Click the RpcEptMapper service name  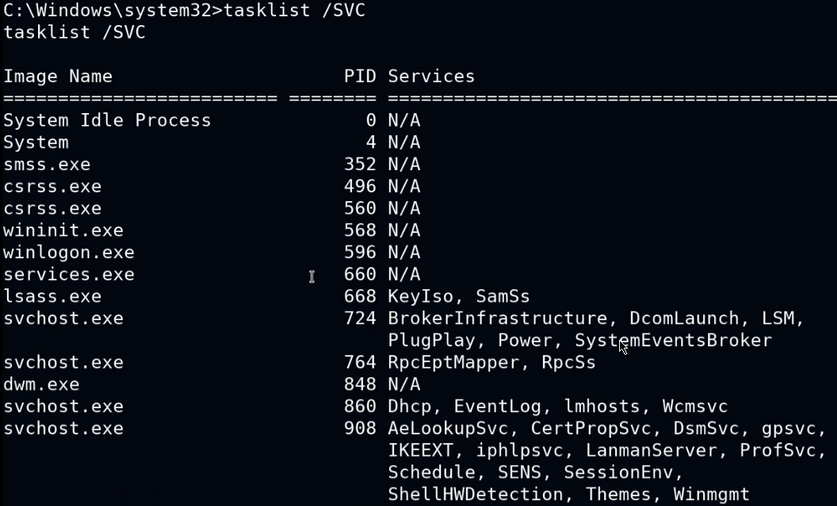(x=453, y=362)
